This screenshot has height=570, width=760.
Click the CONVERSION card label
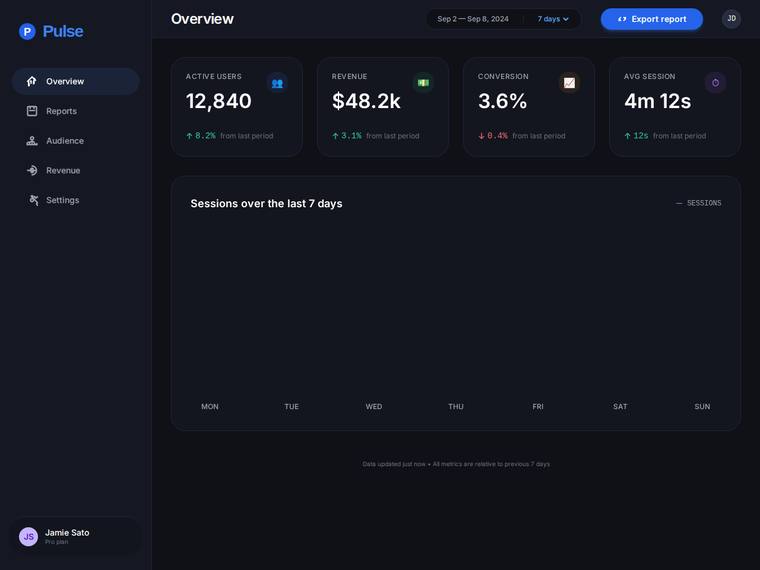pos(503,77)
